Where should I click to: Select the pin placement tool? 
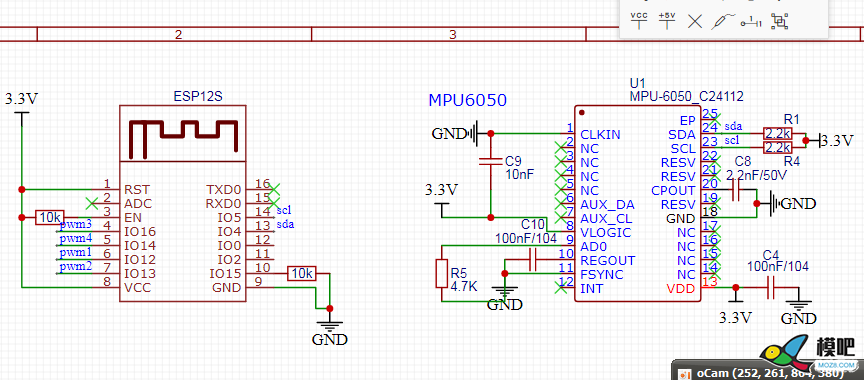(750, 22)
